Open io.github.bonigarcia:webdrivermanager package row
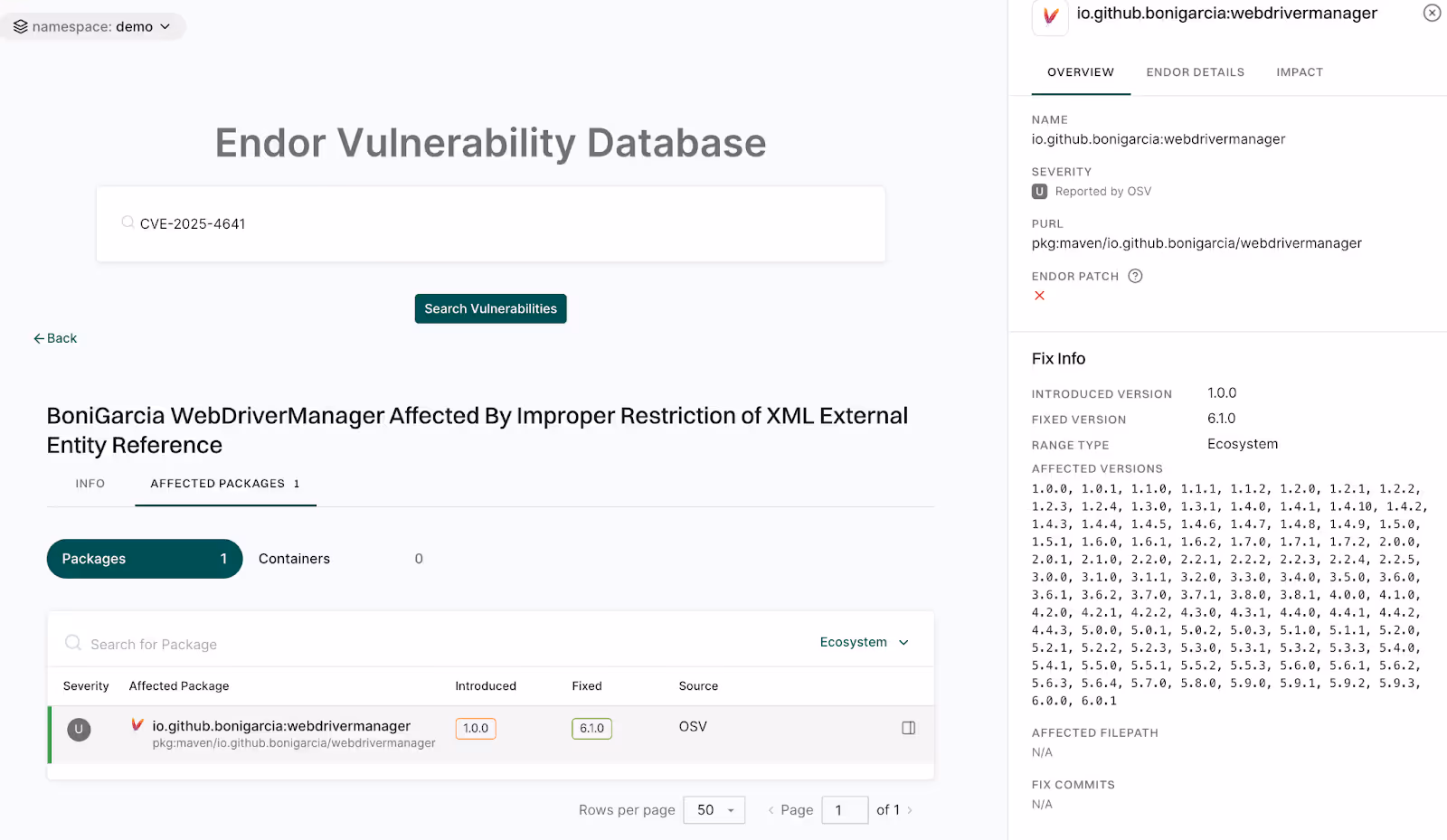The height and width of the screenshot is (840, 1447). (492, 734)
